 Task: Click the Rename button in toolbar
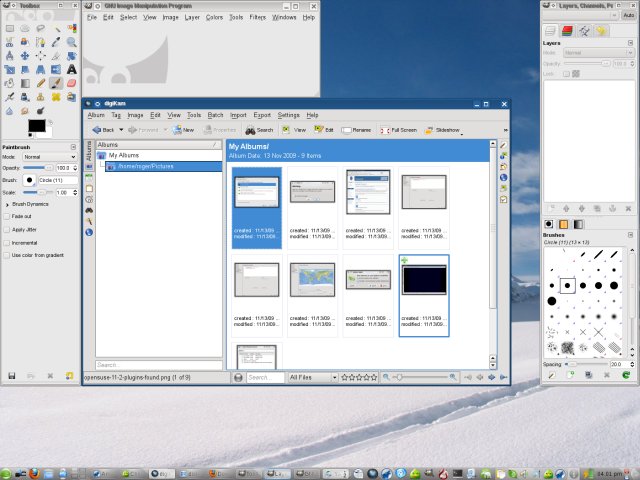pos(356,130)
